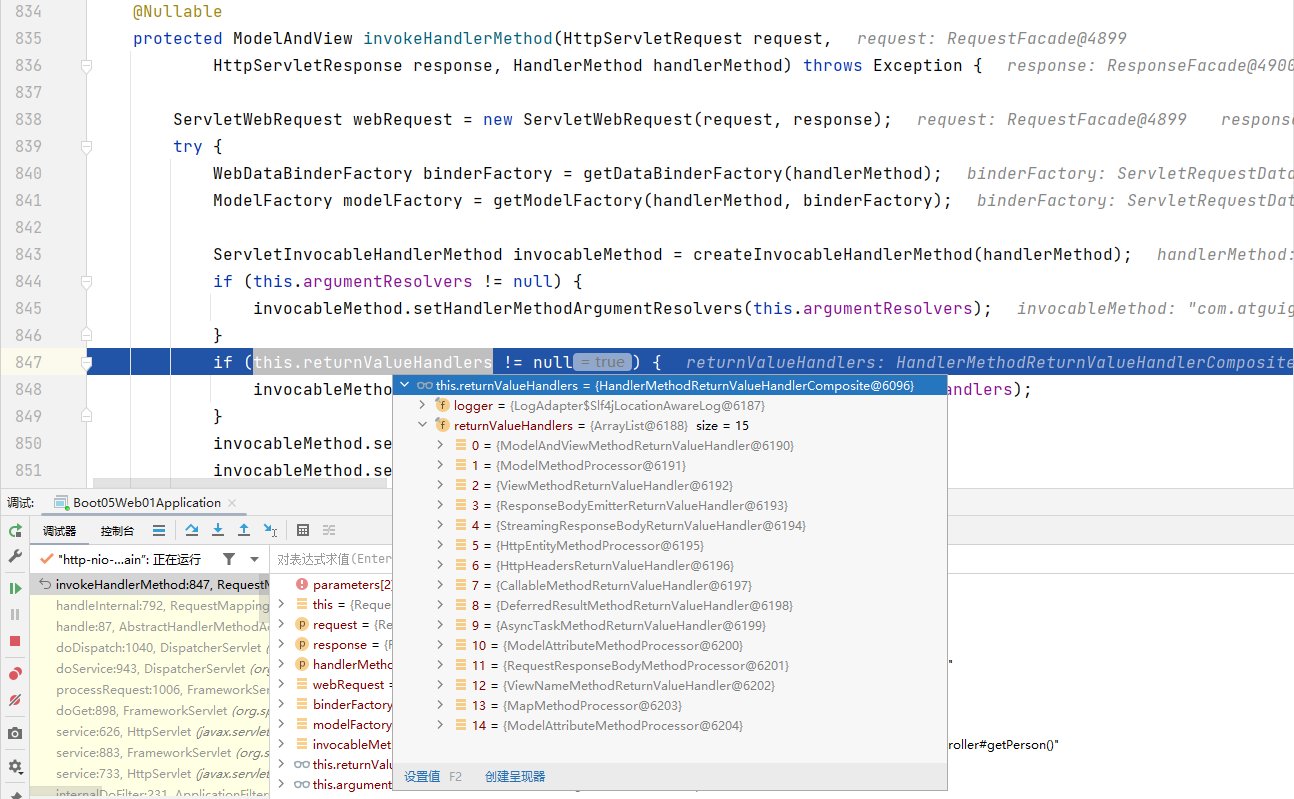The height and width of the screenshot is (799, 1294).
Task: Expand element 3 ResponseBodyEmitterReturnValueHandler
Action: coord(440,505)
